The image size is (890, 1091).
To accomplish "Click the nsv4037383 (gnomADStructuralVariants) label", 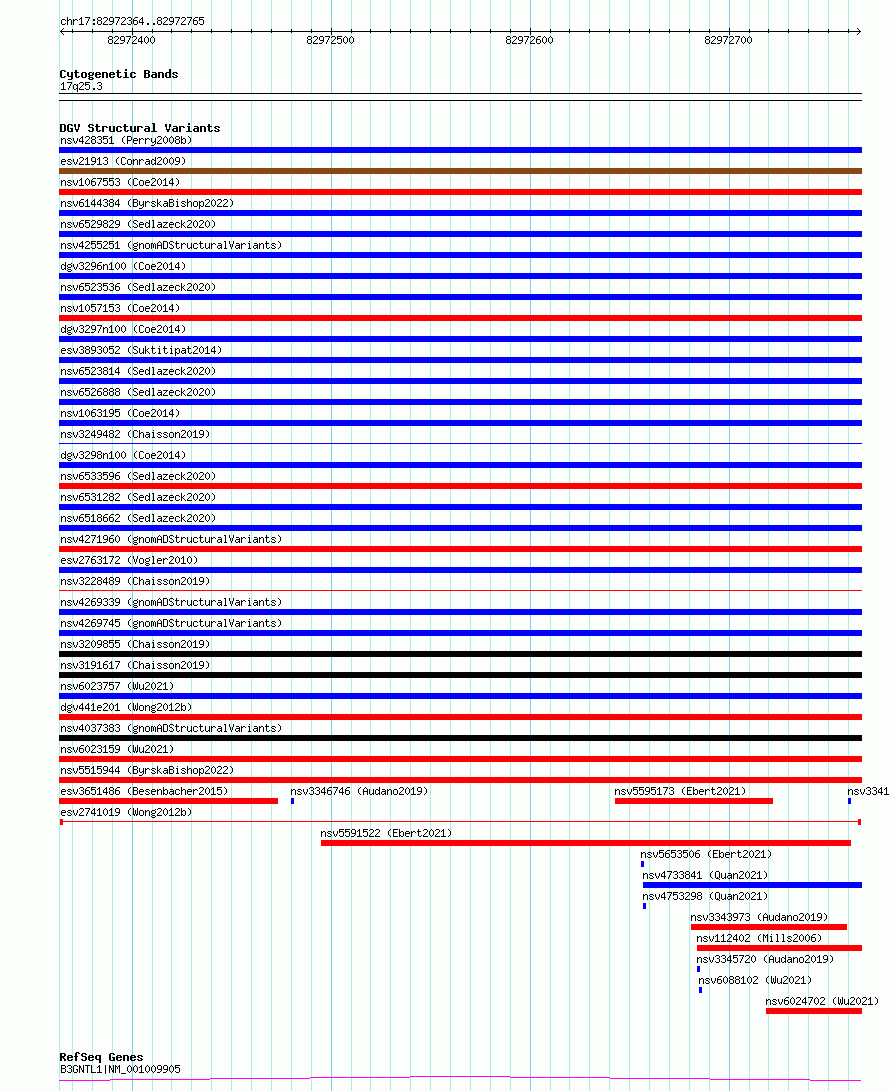I will (x=171, y=728).
